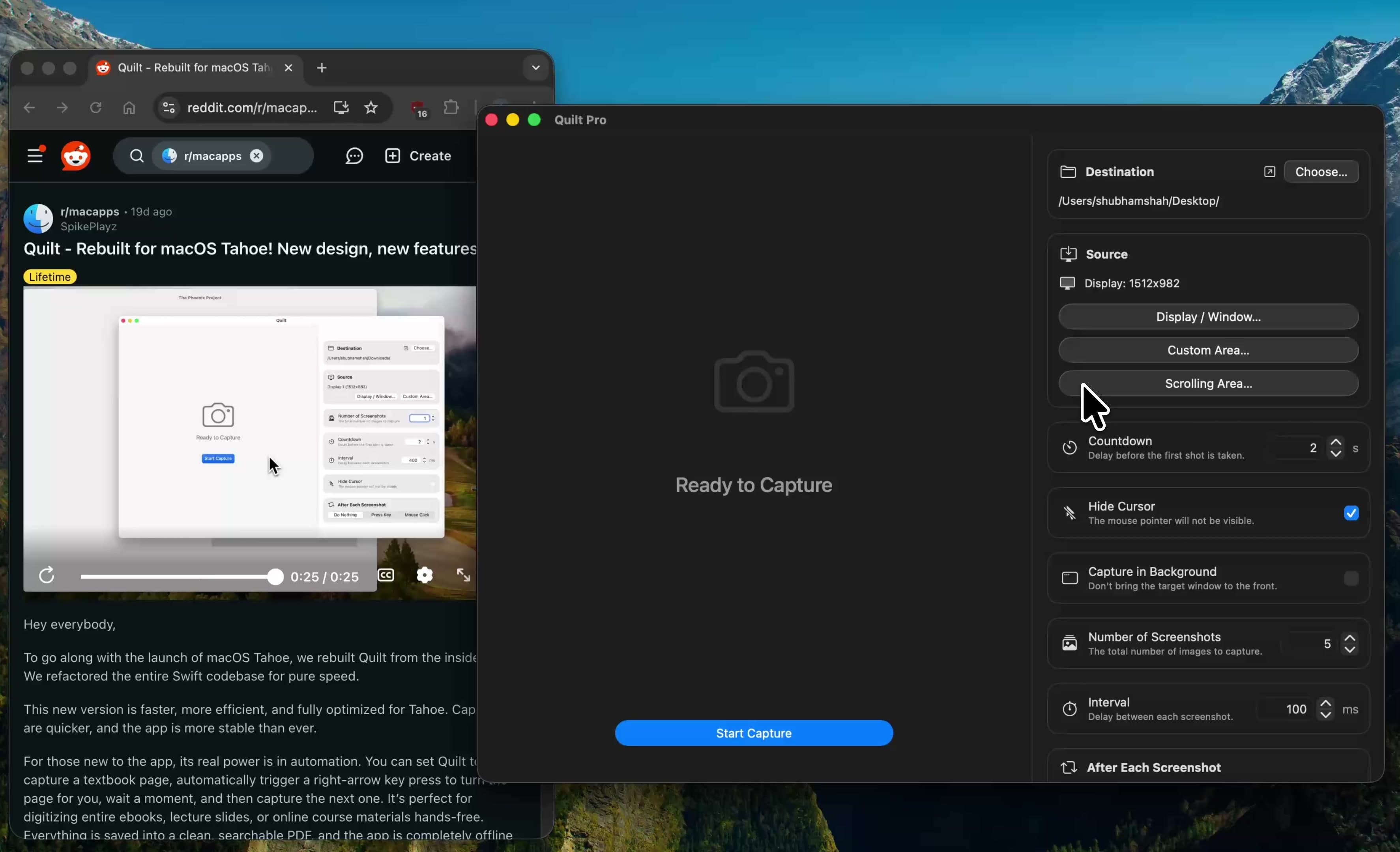The image size is (1400, 852).
Task: Toggle Capture in Background checkbox
Action: click(1351, 578)
